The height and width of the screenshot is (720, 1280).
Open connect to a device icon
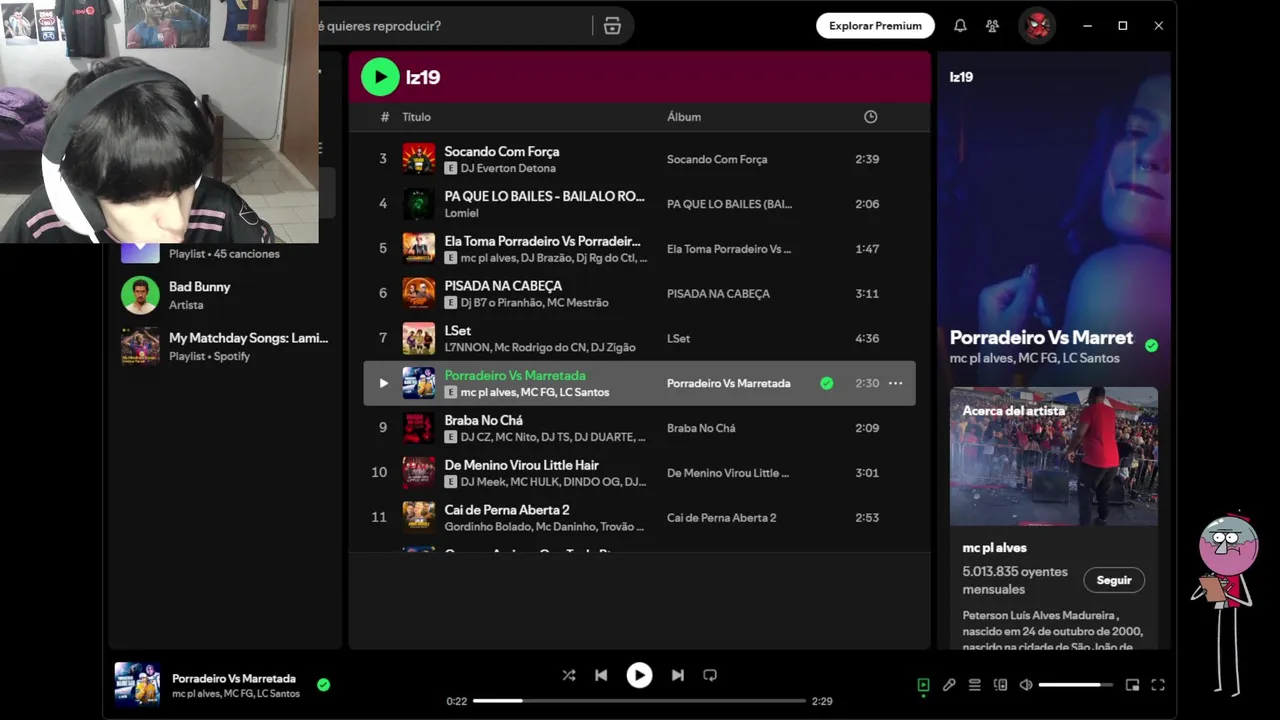click(x=1001, y=685)
